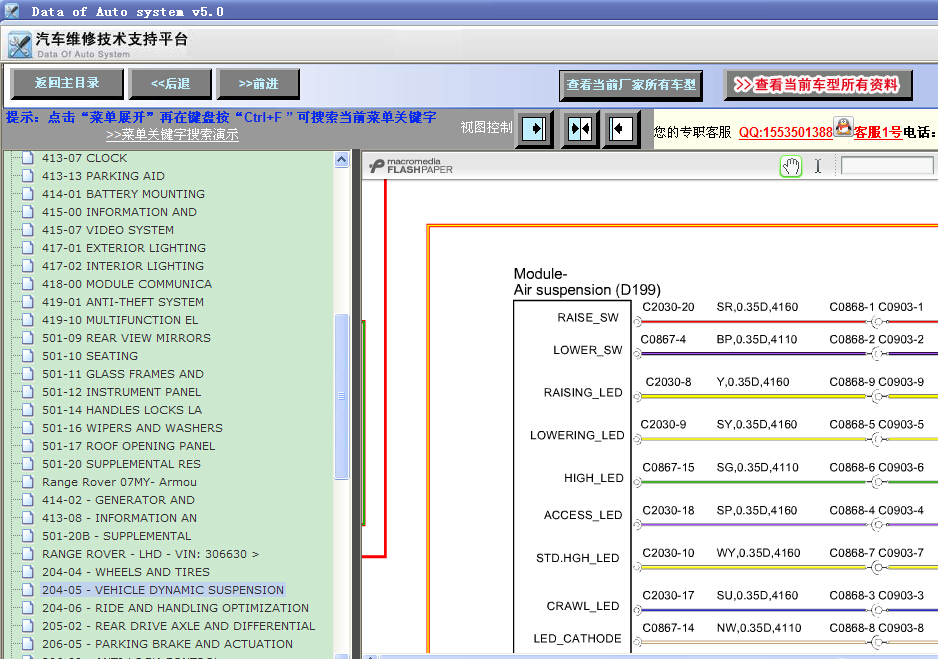This screenshot has height=659, width=938.
Task: Click the 返回主目录 button
Action: point(67,83)
